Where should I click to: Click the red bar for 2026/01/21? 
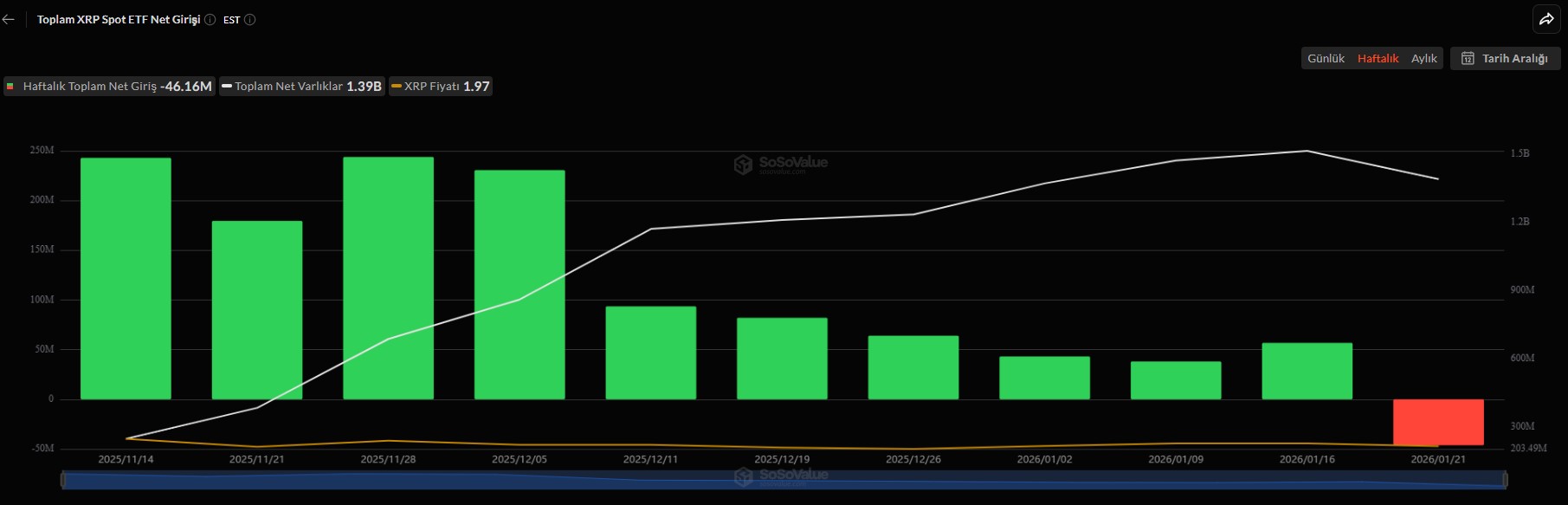1438,422
